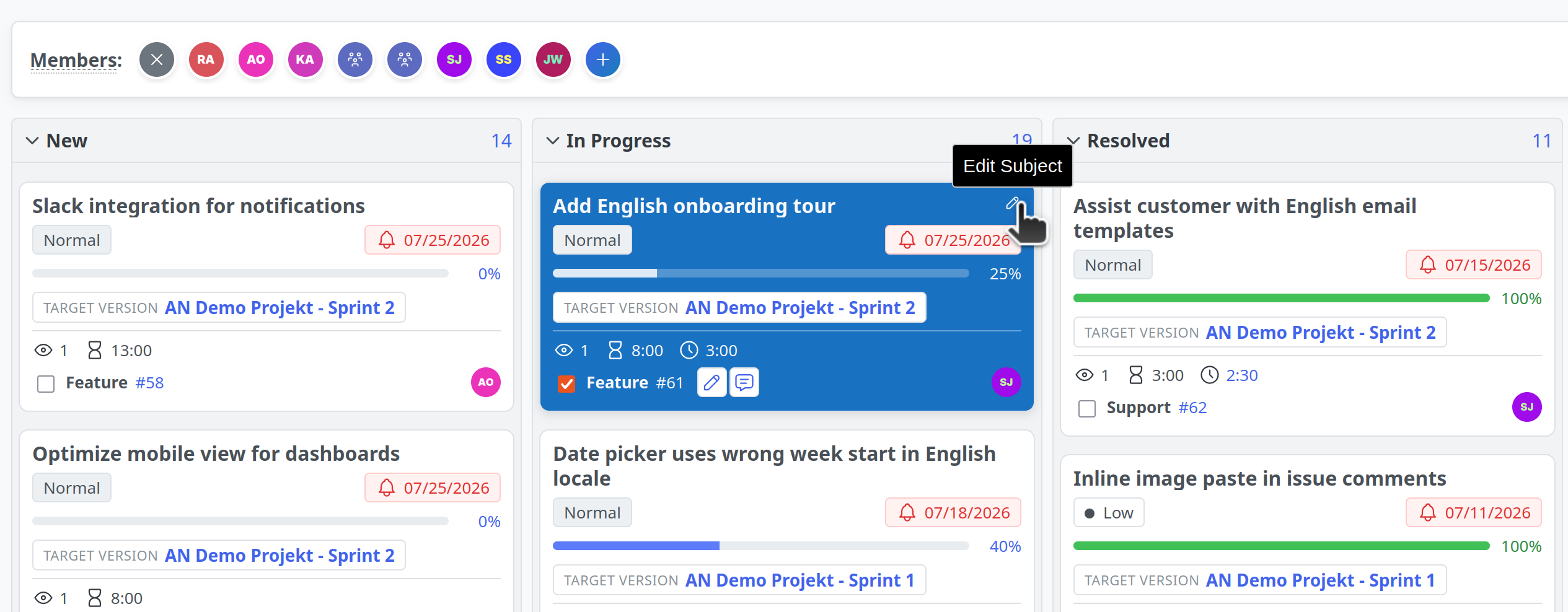This screenshot has height=612, width=1568.
Task: Filter board by member AO in Members row
Action: coord(256,59)
